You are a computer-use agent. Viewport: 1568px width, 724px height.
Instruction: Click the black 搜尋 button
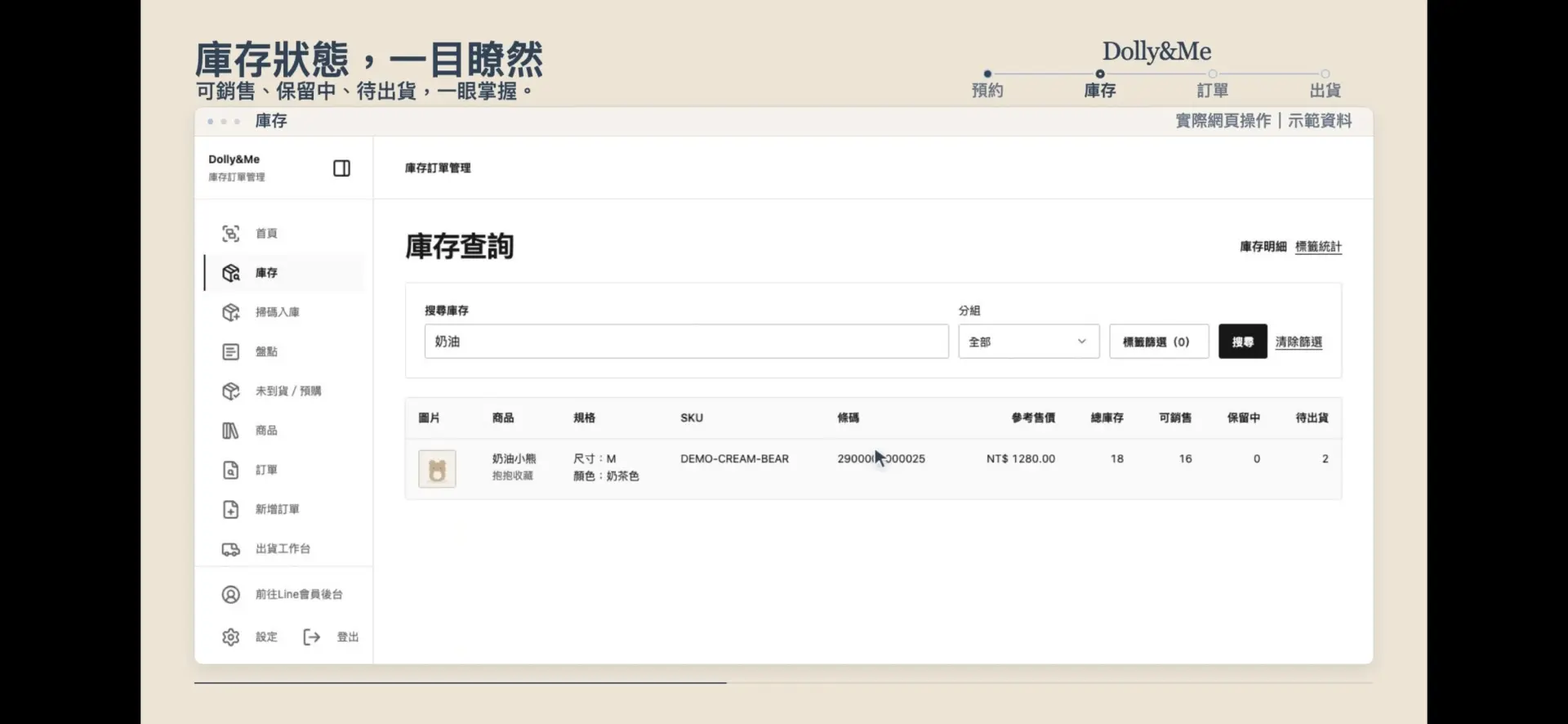[1243, 342]
